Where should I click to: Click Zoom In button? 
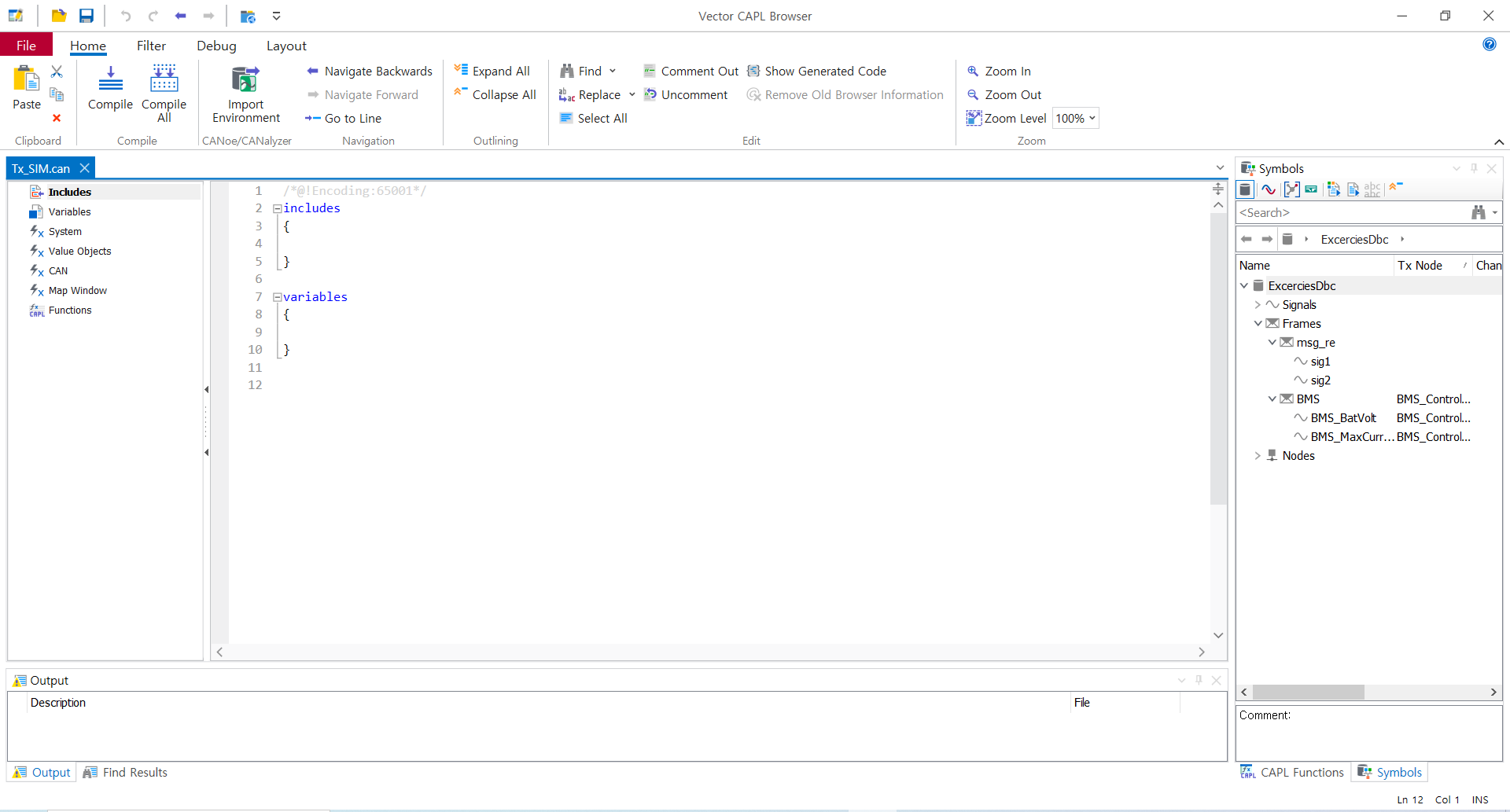(x=999, y=71)
